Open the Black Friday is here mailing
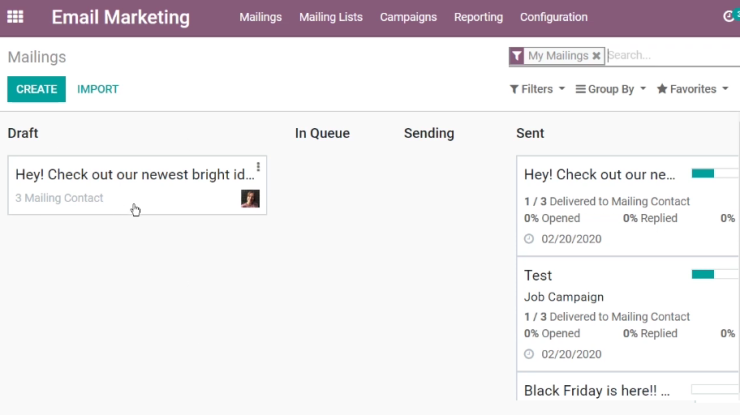 point(597,390)
